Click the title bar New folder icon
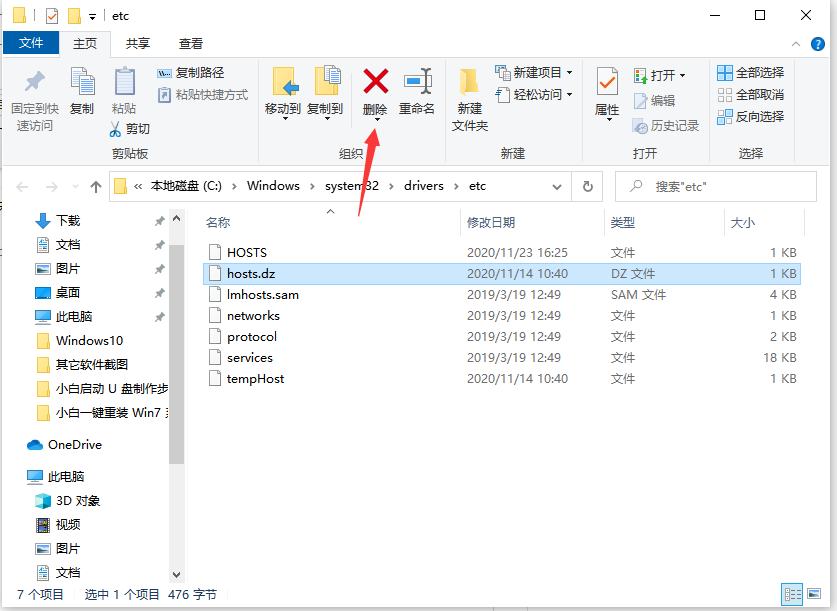 74,16
